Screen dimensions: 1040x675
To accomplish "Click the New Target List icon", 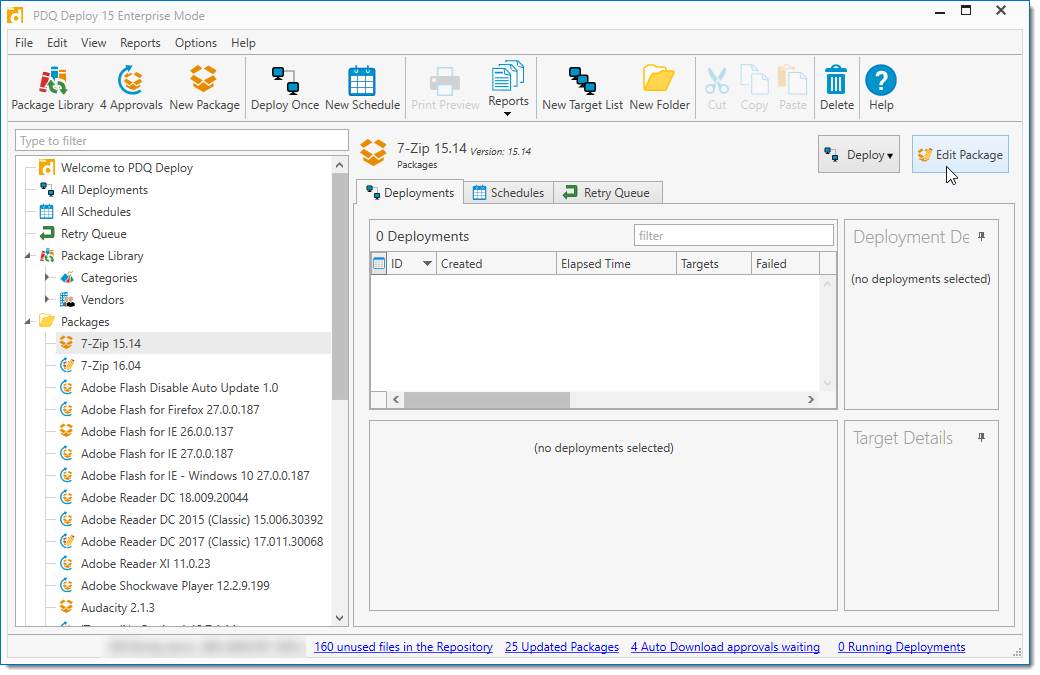I will point(582,88).
